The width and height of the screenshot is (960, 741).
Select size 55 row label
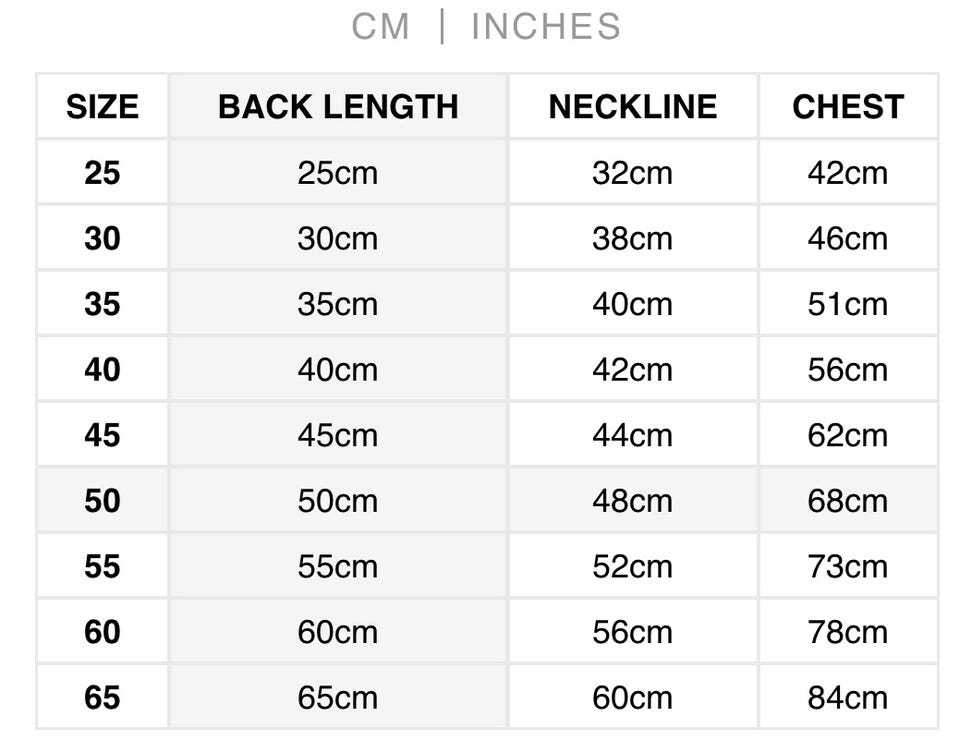102,567
